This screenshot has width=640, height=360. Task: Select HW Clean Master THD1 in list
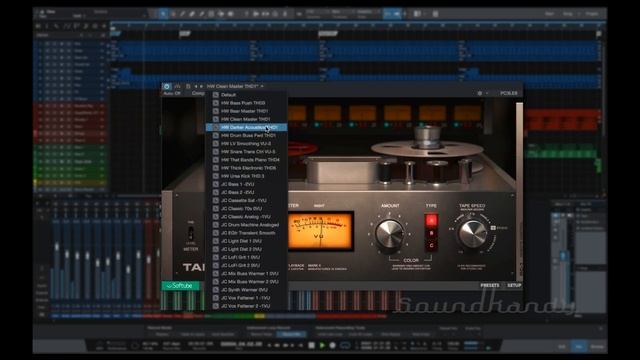click(x=247, y=119)
